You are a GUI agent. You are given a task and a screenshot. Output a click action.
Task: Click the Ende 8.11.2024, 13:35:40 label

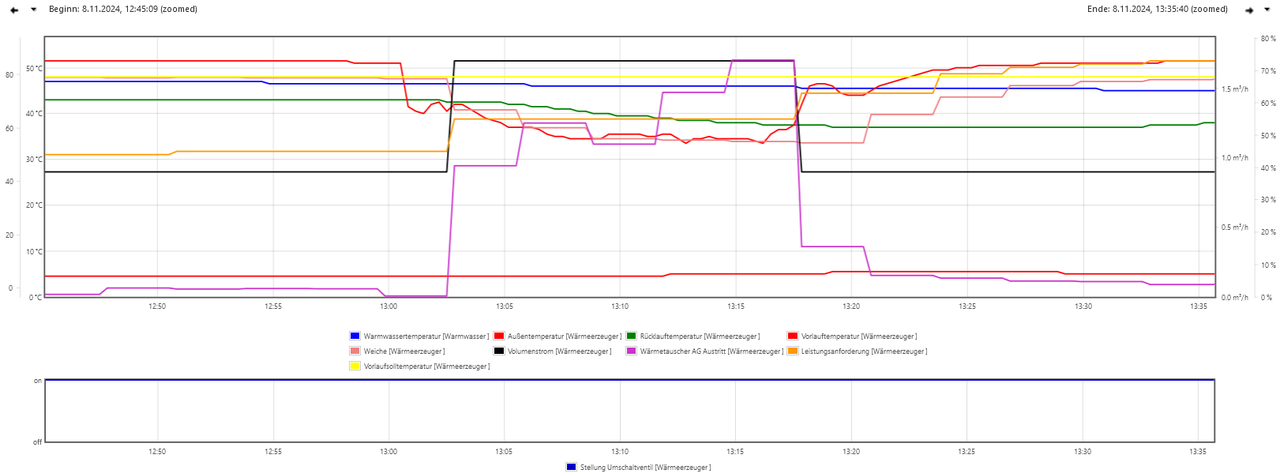[1157, 9]
